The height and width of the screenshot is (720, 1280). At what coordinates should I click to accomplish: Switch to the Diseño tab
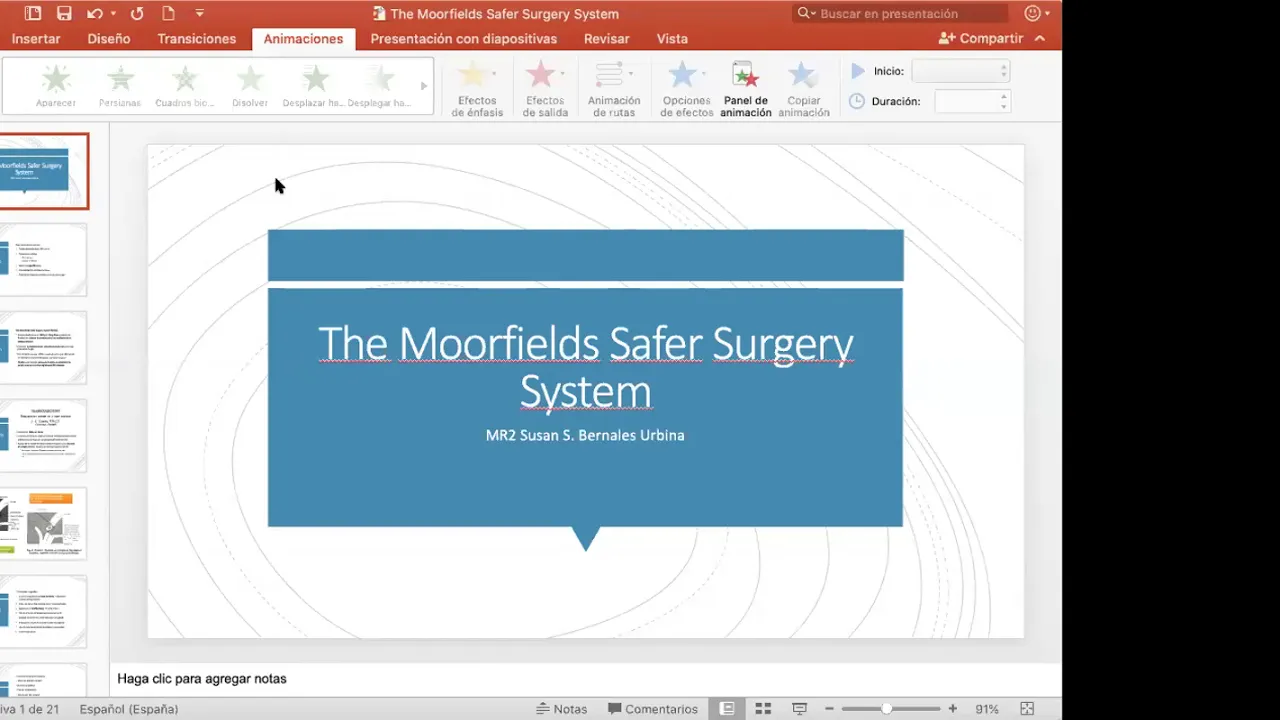pos(109,39)
